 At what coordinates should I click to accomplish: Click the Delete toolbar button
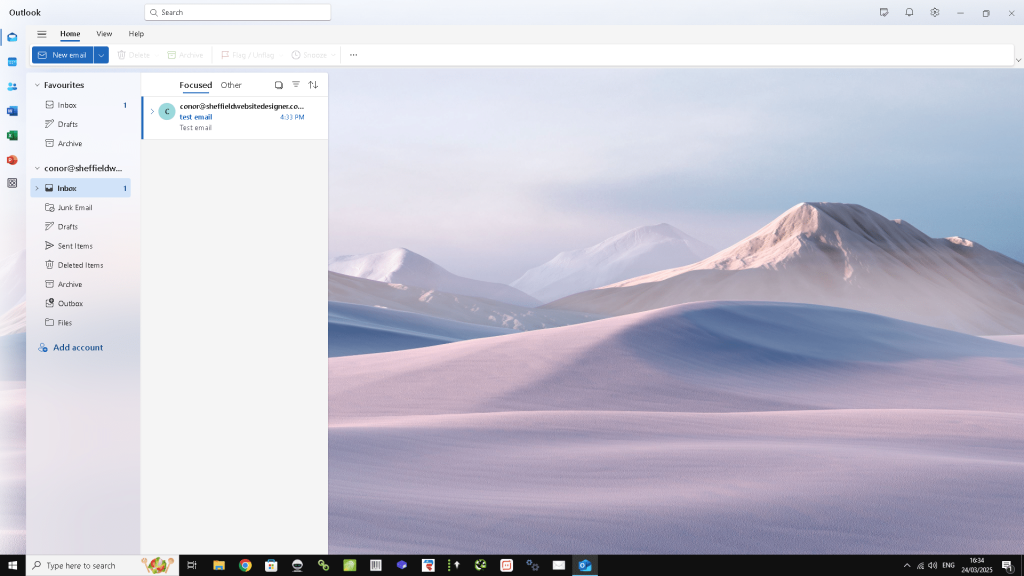[x=134, y=55]
